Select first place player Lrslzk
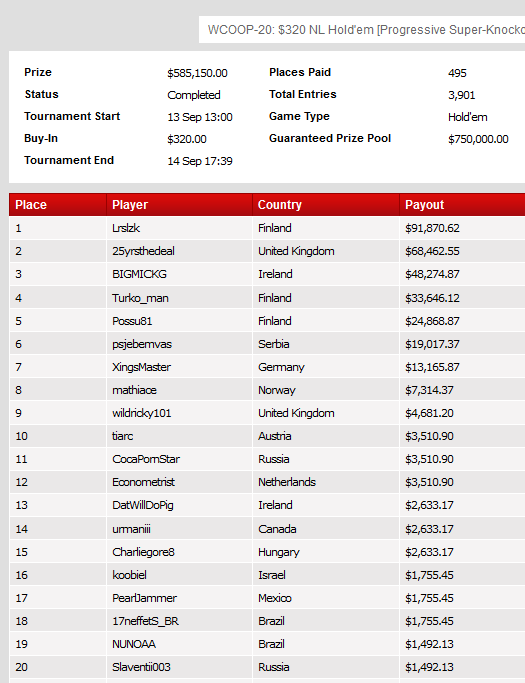 click(126, 228)
